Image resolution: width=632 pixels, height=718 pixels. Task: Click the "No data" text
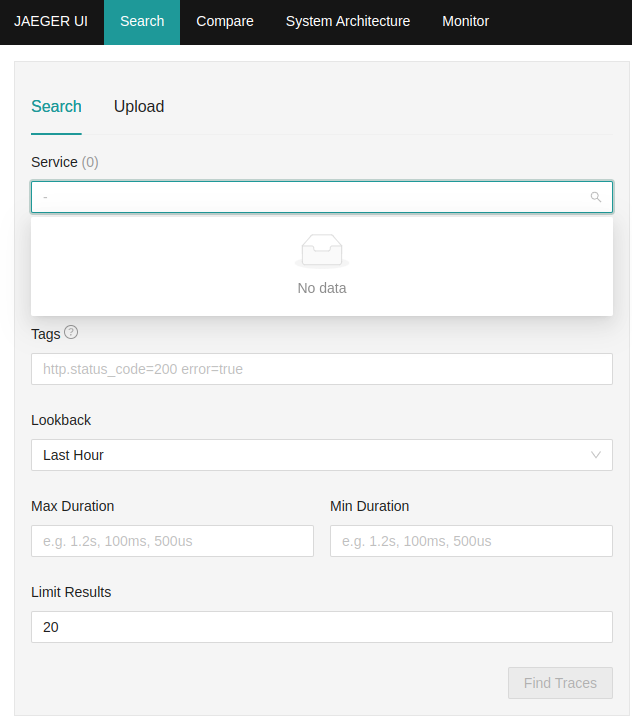pos(322,288)
